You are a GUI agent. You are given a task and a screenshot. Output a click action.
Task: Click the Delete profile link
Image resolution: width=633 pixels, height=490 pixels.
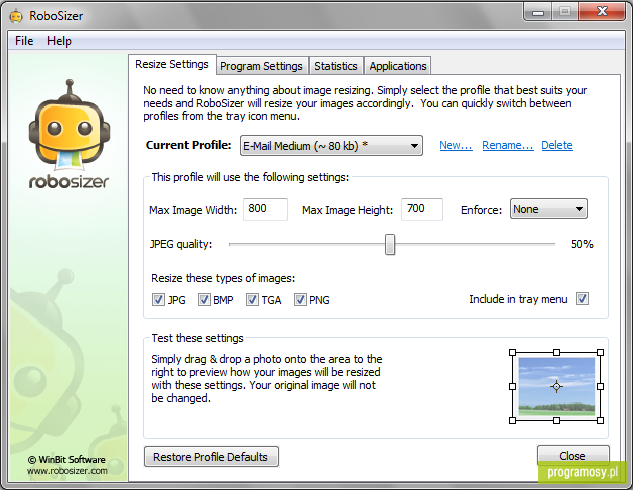557,145
